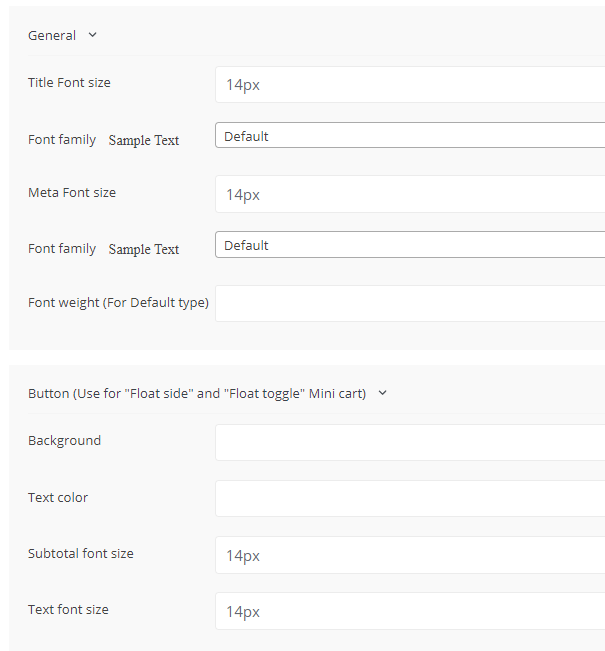The width and height of the screenshot is (605, 651).
Task: Click the "Meta Font size" label
Action: coord(72,192)
